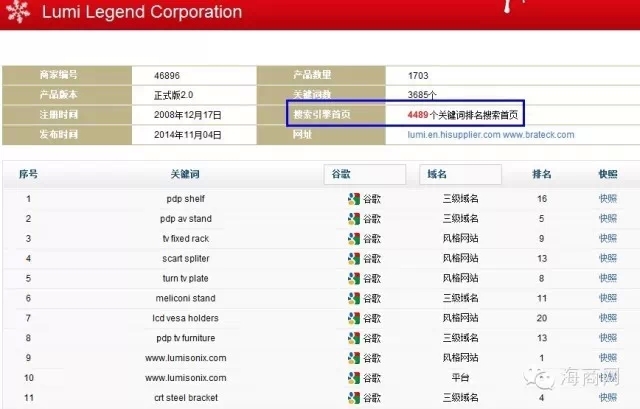The width and height of the screenshot is (640, 409).
Task: Select the keyword 'pdp shelf'
Action: pyautogui.click(x=185, y=199)
